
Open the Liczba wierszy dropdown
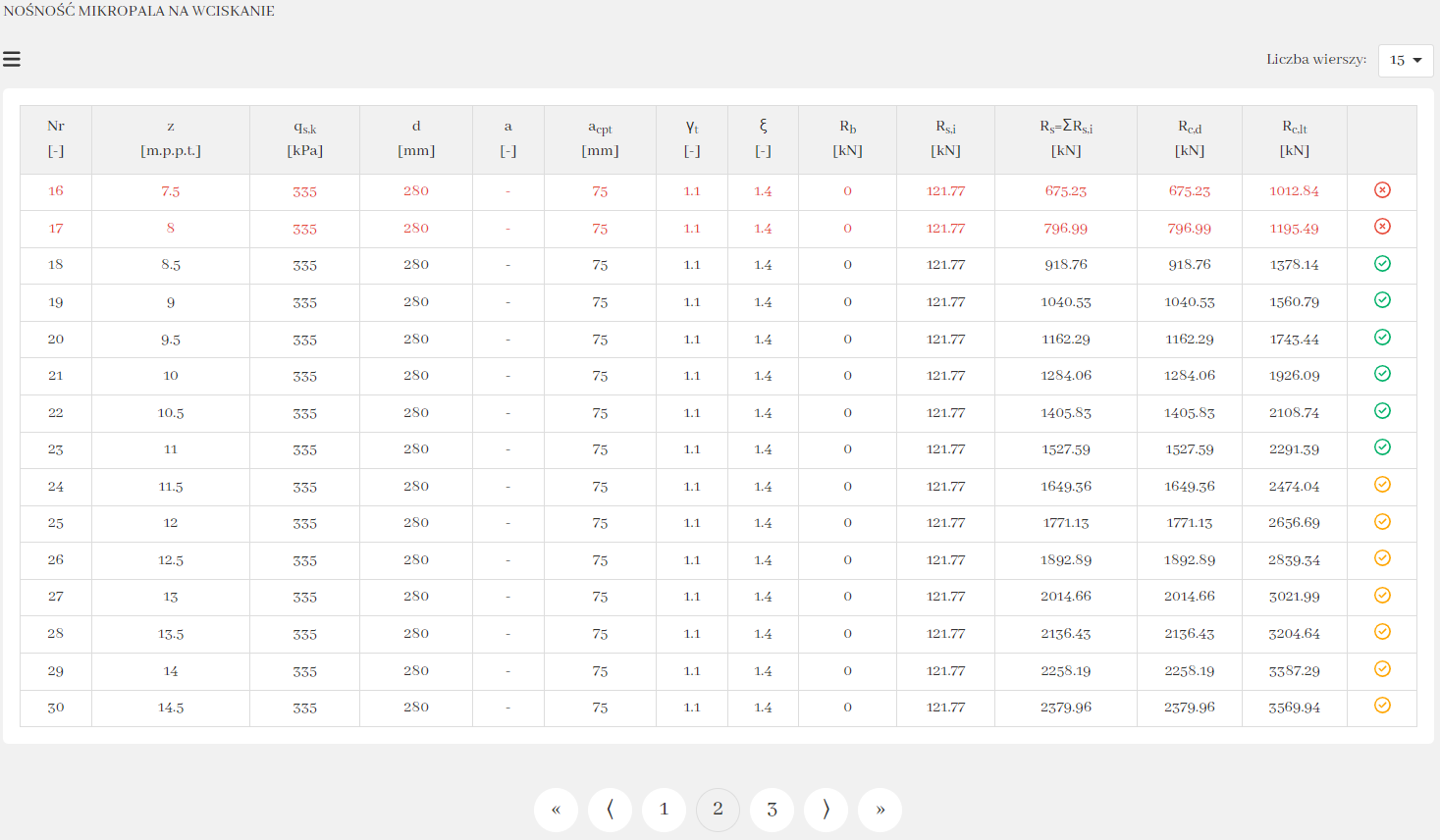point(1405,60)
